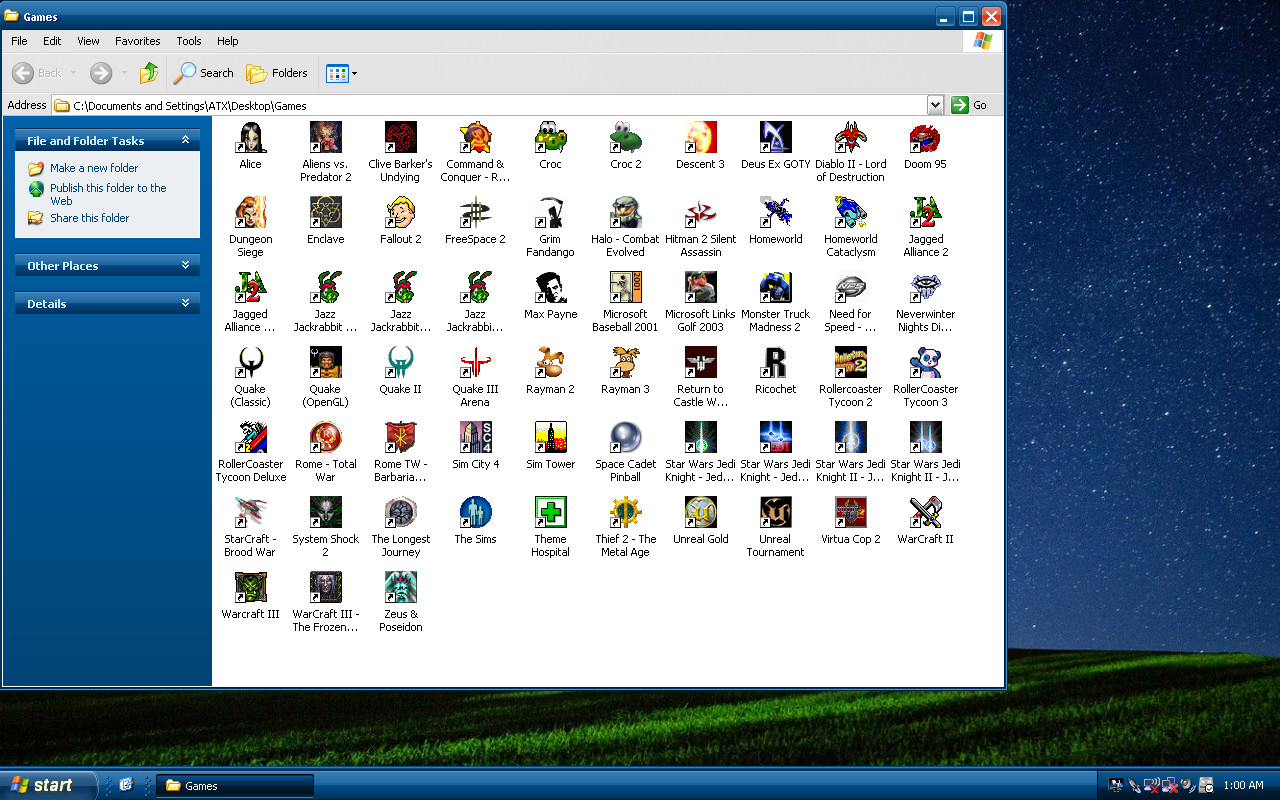The width and height of the screenshot is (1280, 800).
Task: Click the Rayman 3 shortcut icon
Action: tap(626, 362)
